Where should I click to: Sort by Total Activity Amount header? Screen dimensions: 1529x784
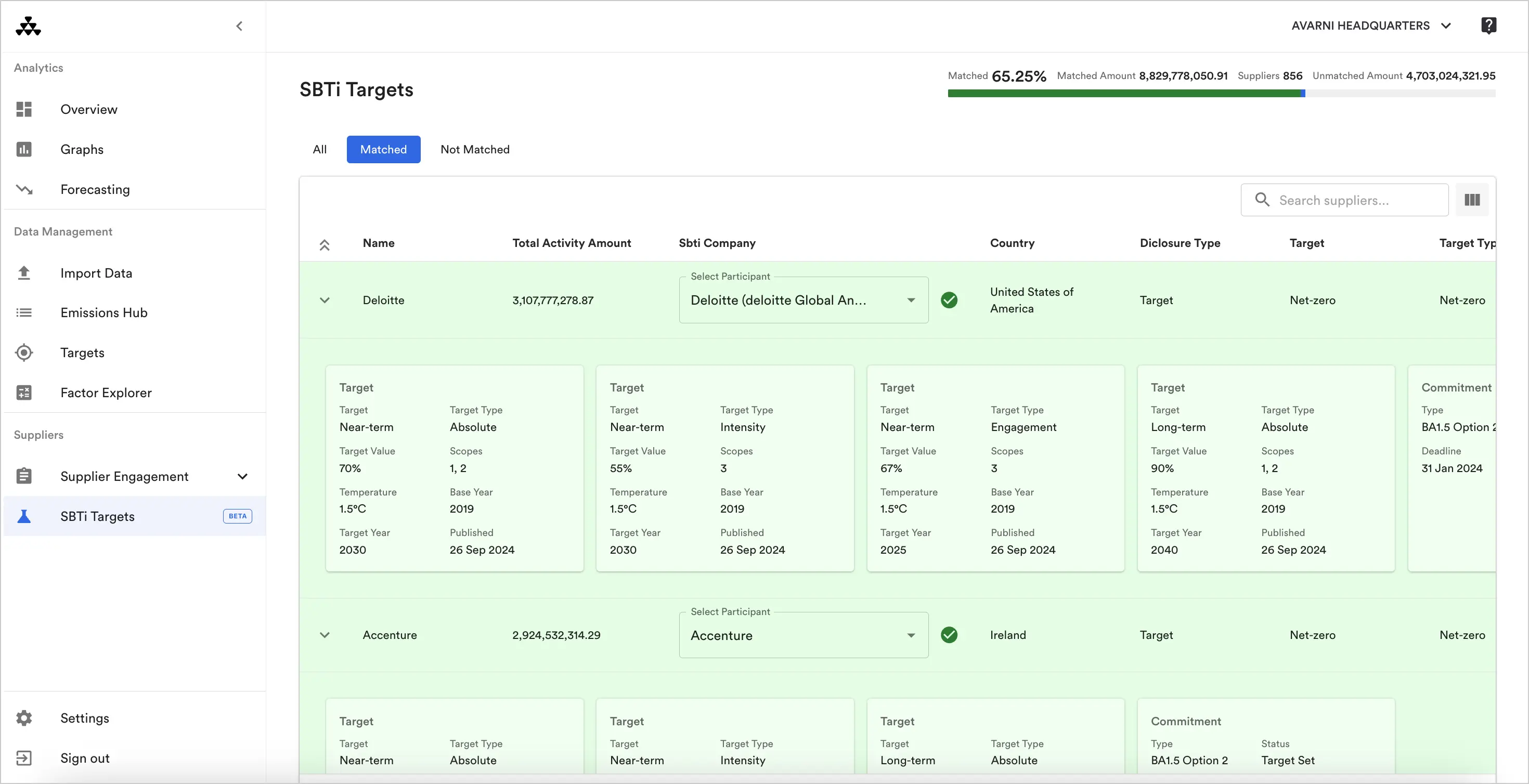click(571, 243)
